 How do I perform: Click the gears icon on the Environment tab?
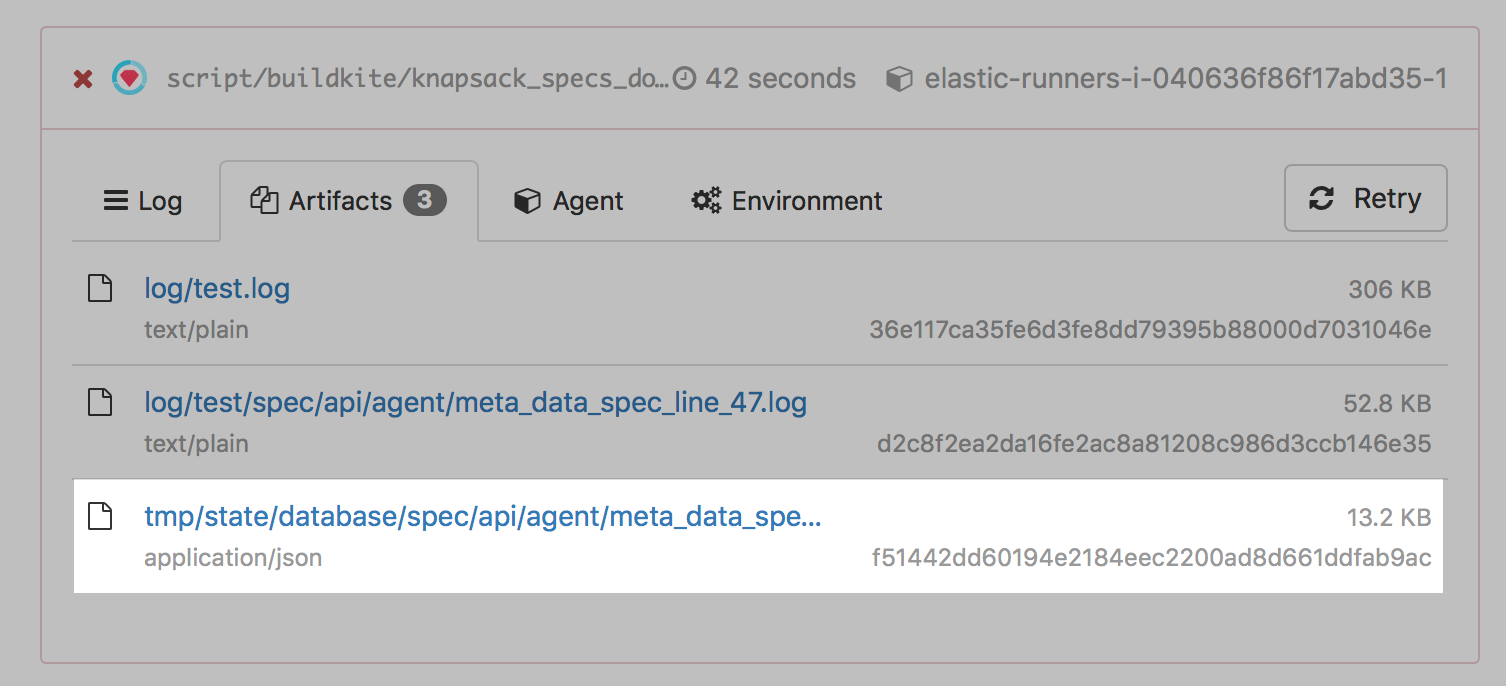coord(706,201)
